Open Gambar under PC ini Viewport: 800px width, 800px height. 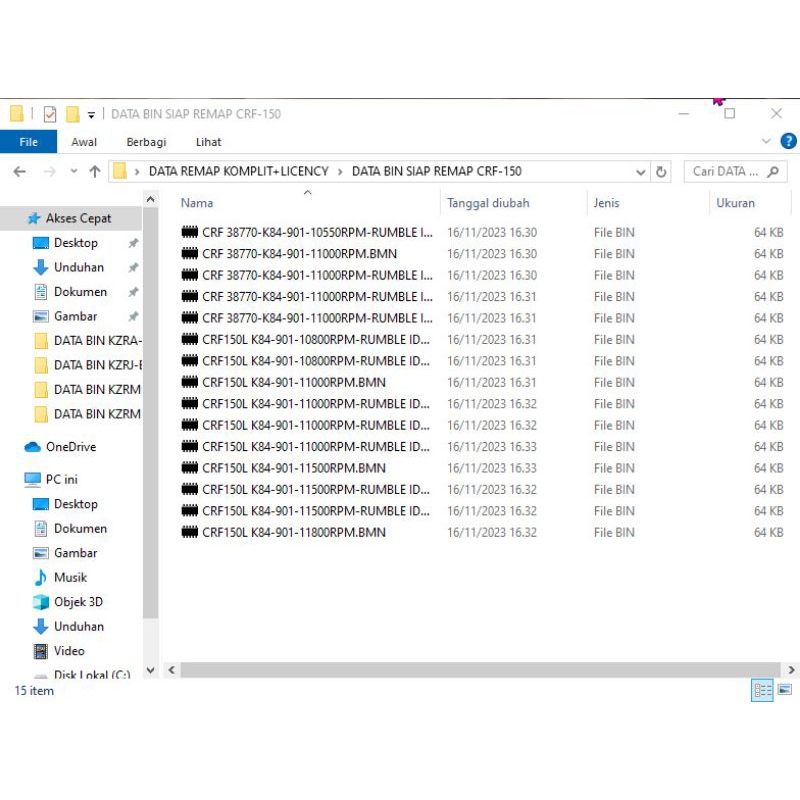click(x=76, y=553)
